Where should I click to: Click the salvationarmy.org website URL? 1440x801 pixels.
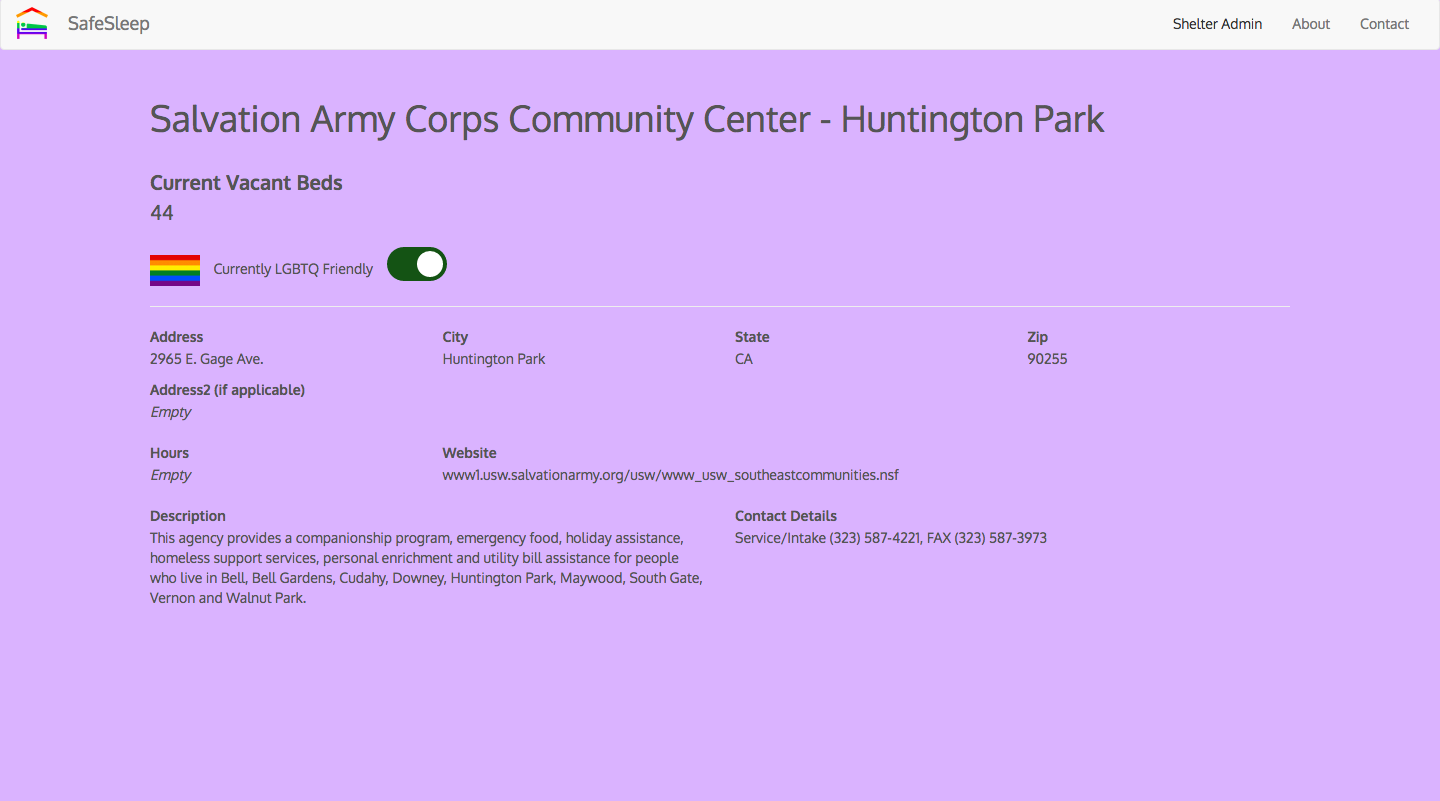tap(671, 475)
